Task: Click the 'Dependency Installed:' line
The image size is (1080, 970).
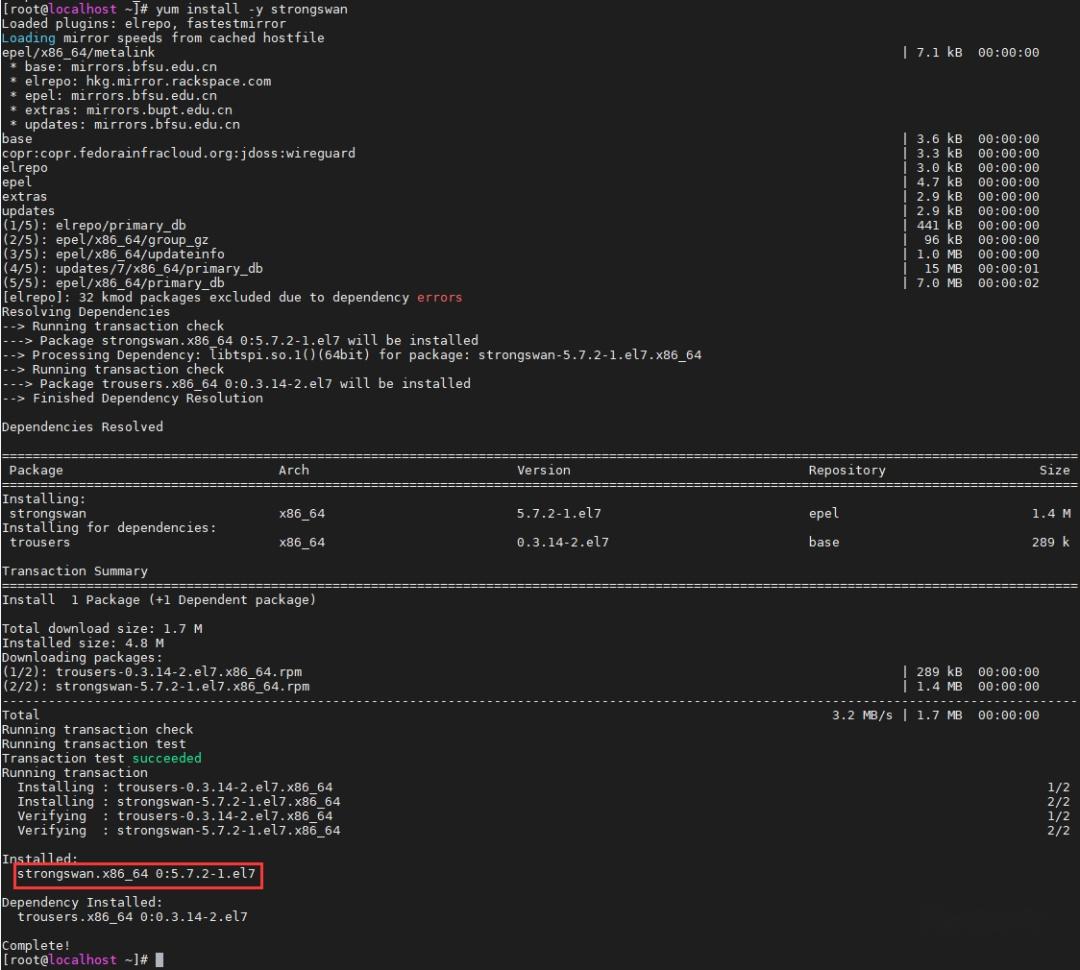Action: [x=82, y=902]
